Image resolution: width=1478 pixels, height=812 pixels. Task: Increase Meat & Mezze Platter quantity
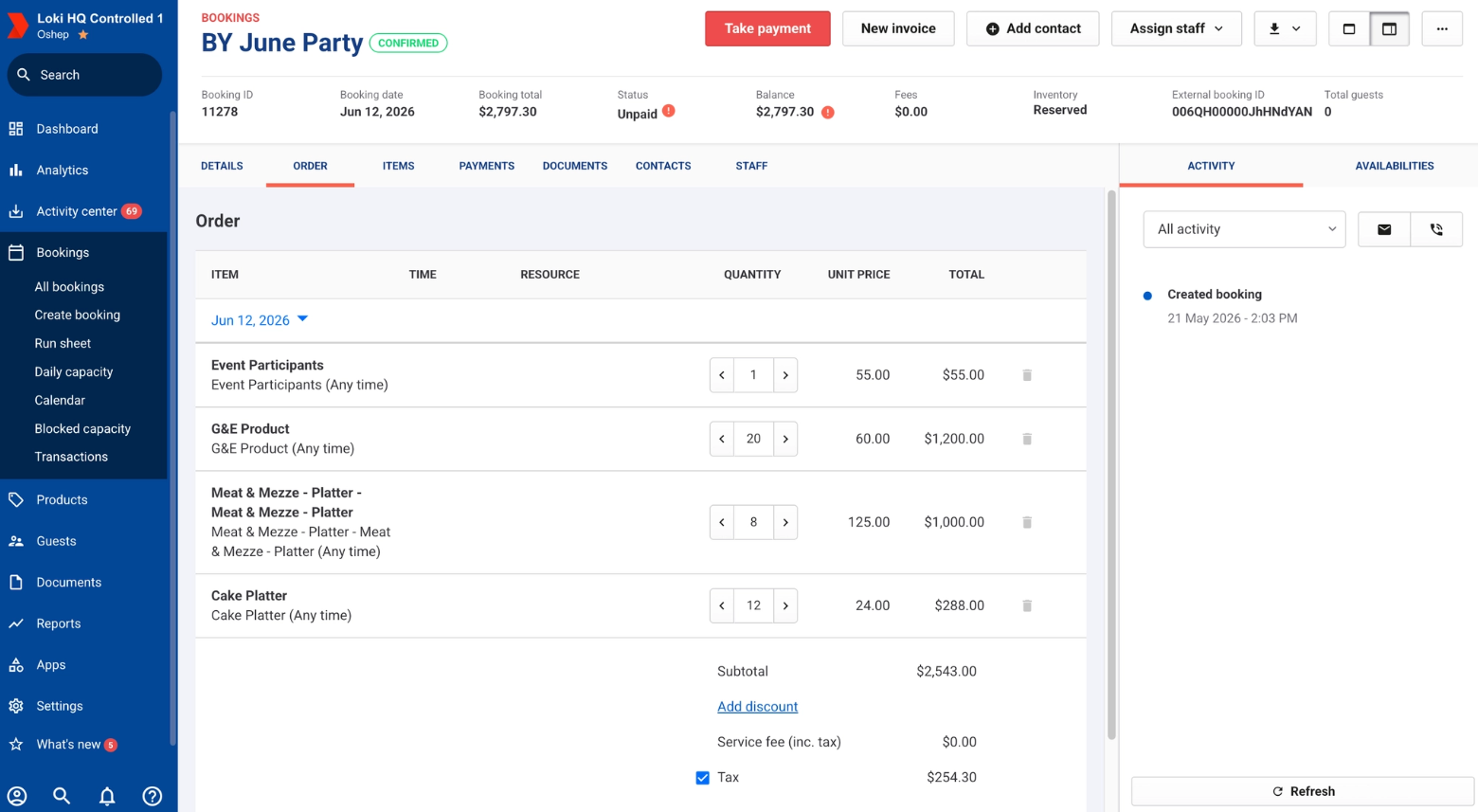(x=785, y=522)
